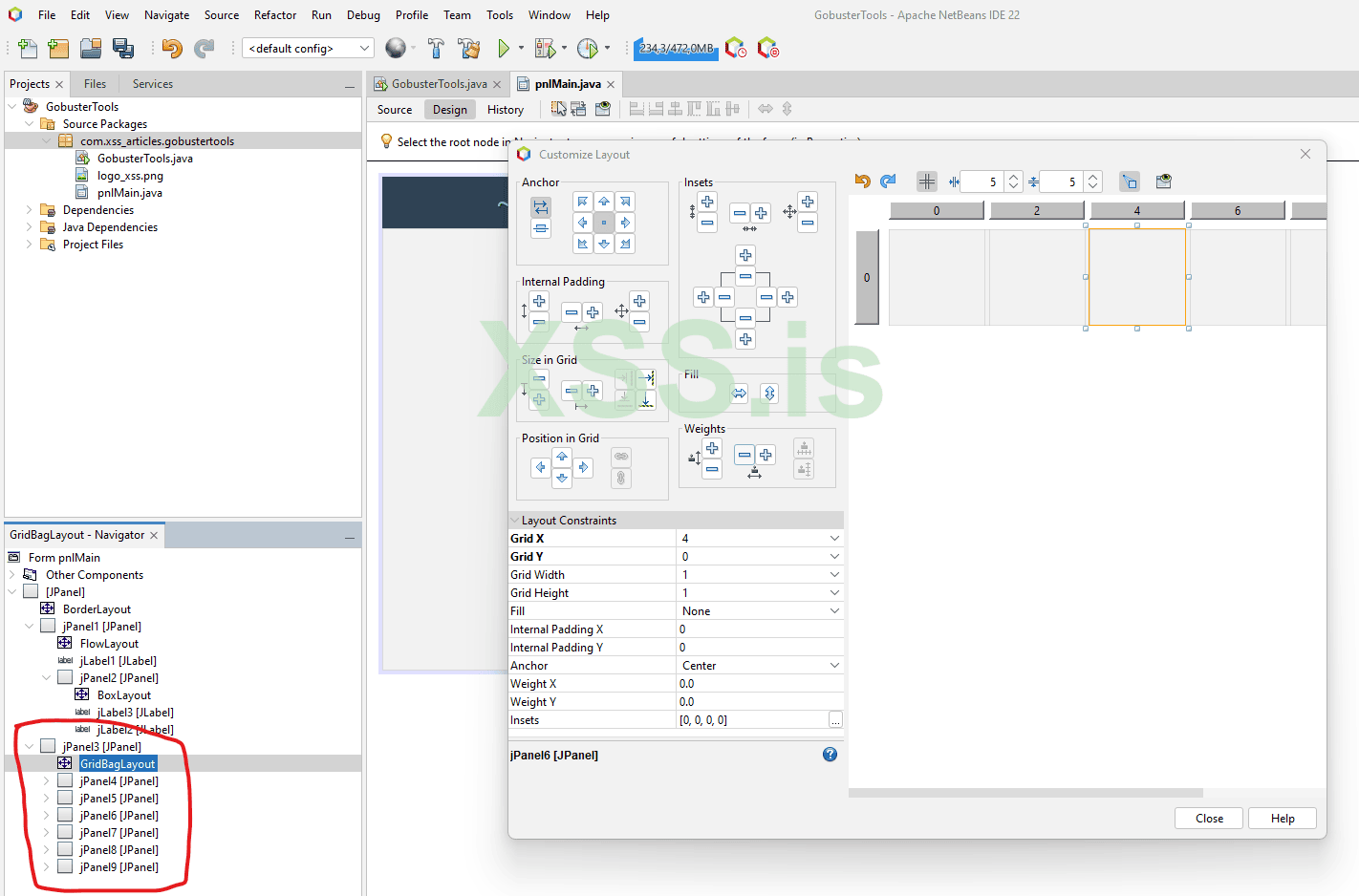The width and height of the screenshot is (1359, 896).
Task: Open the Fill dropdown showing None
Action: [x=834, y=611]
